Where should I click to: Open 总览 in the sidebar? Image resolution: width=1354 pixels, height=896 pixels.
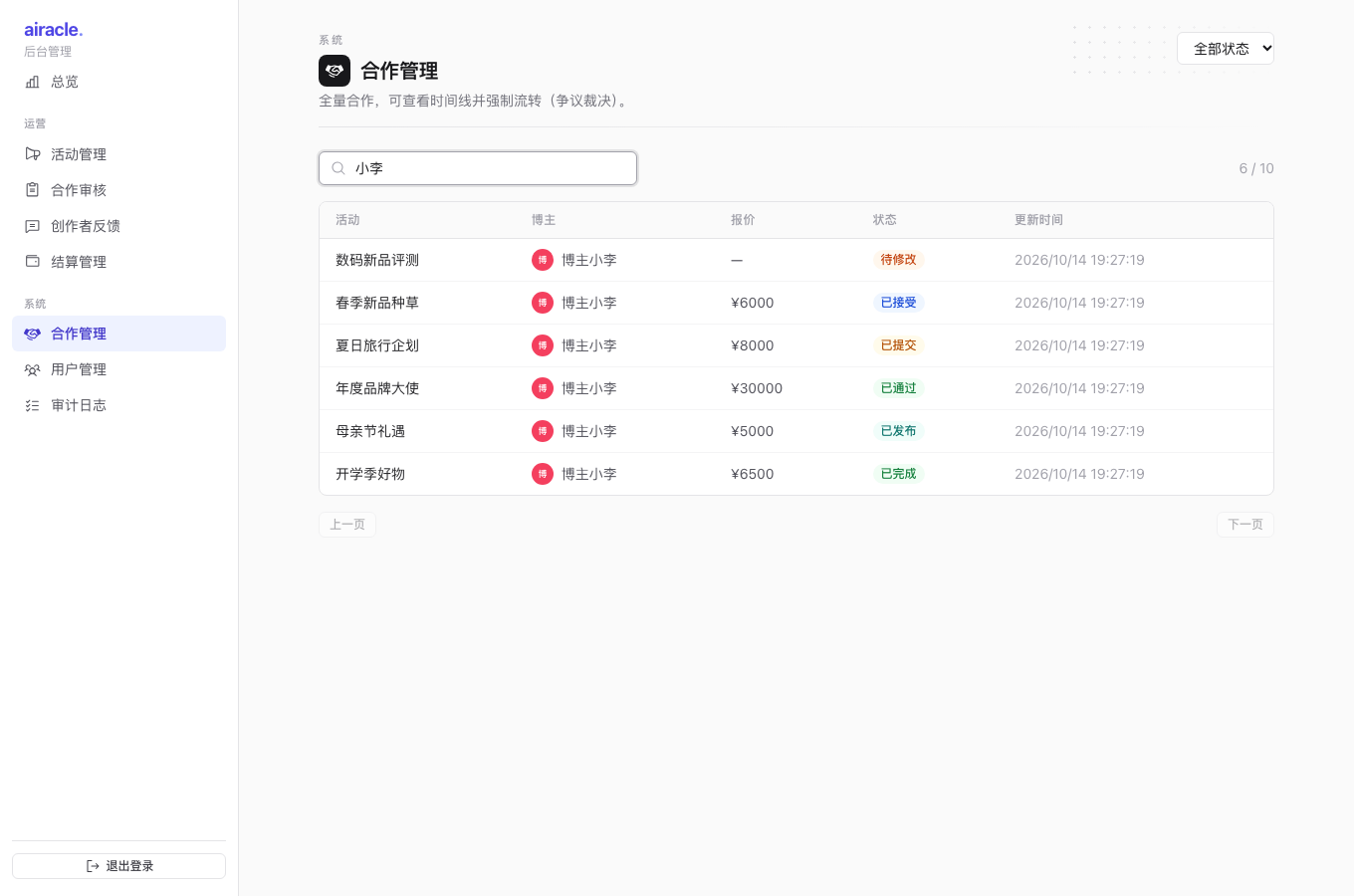(118, 82)
